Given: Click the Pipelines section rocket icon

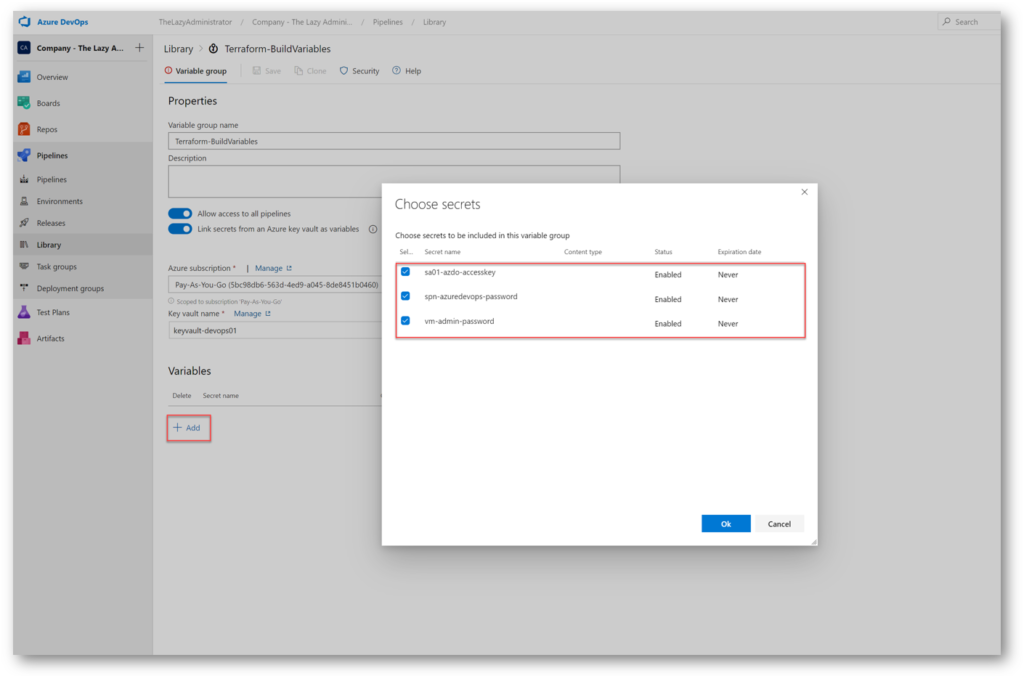Looking at the screenshot, I should click(24, 155).
